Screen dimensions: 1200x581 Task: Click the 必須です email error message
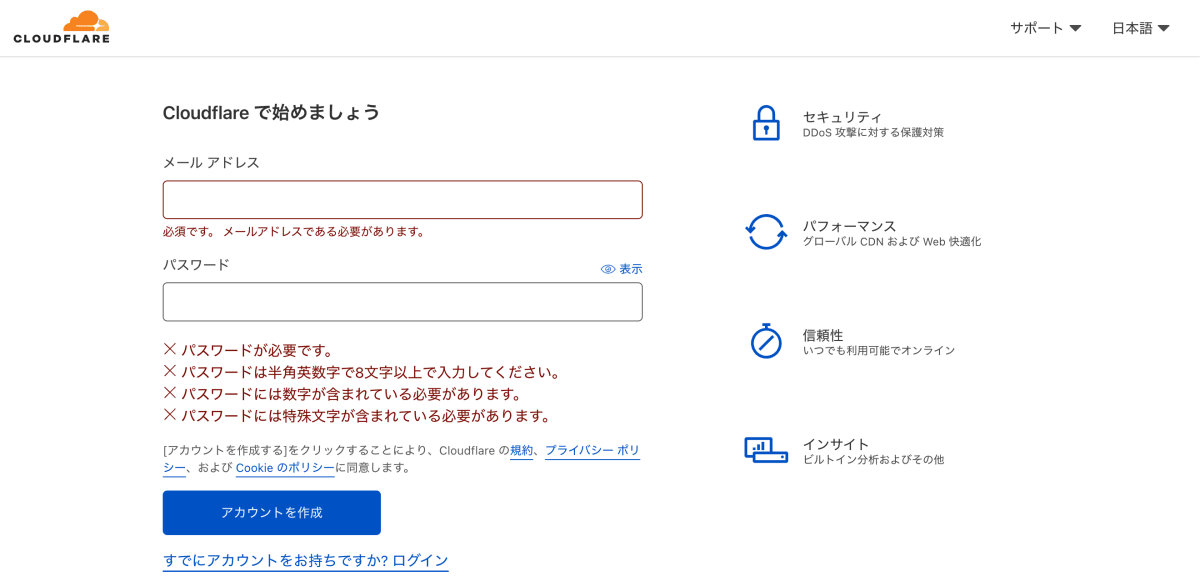[293, 231]
